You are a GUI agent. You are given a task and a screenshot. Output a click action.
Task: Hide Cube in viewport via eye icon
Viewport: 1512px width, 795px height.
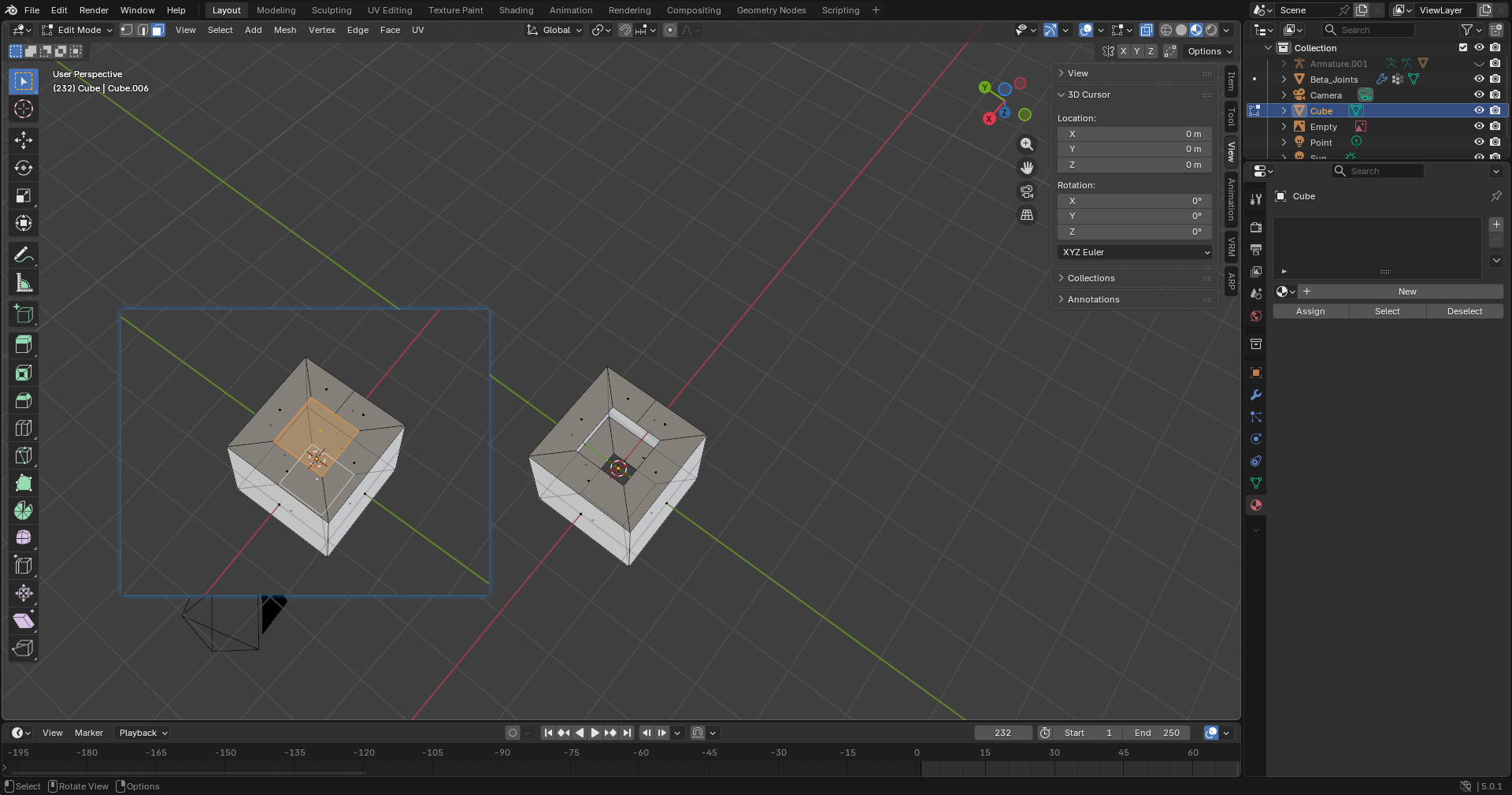click(1479, 110)
